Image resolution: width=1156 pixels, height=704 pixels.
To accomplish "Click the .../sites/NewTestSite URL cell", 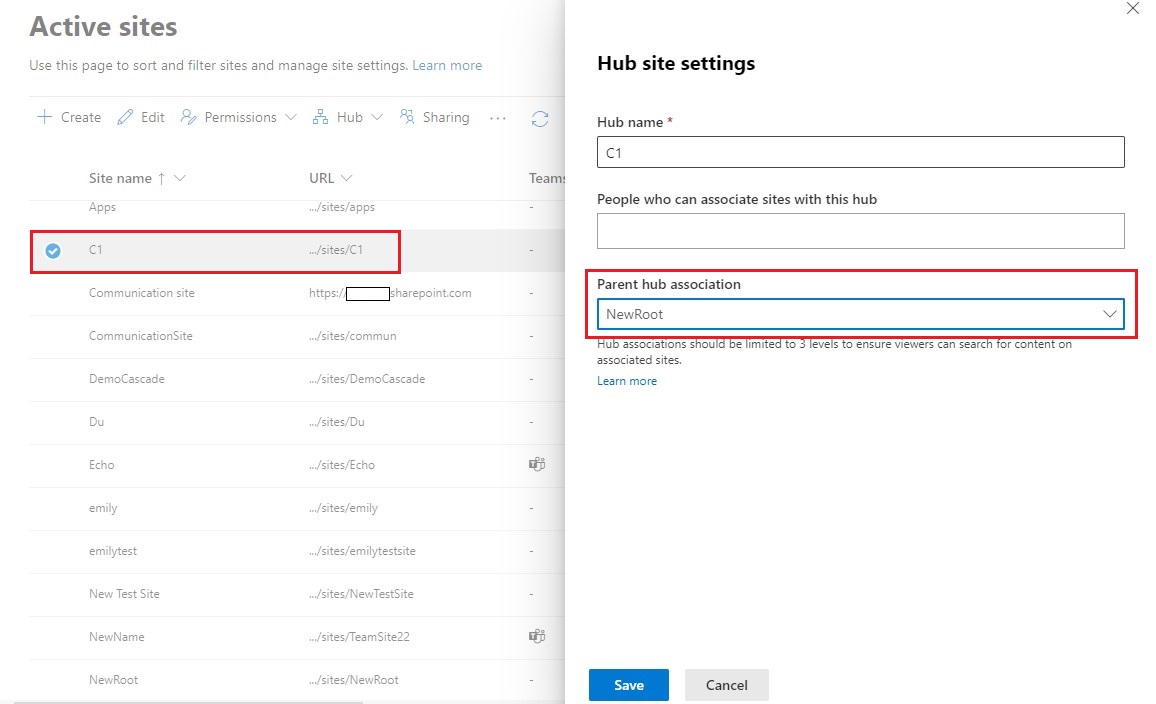I will 361,594.
